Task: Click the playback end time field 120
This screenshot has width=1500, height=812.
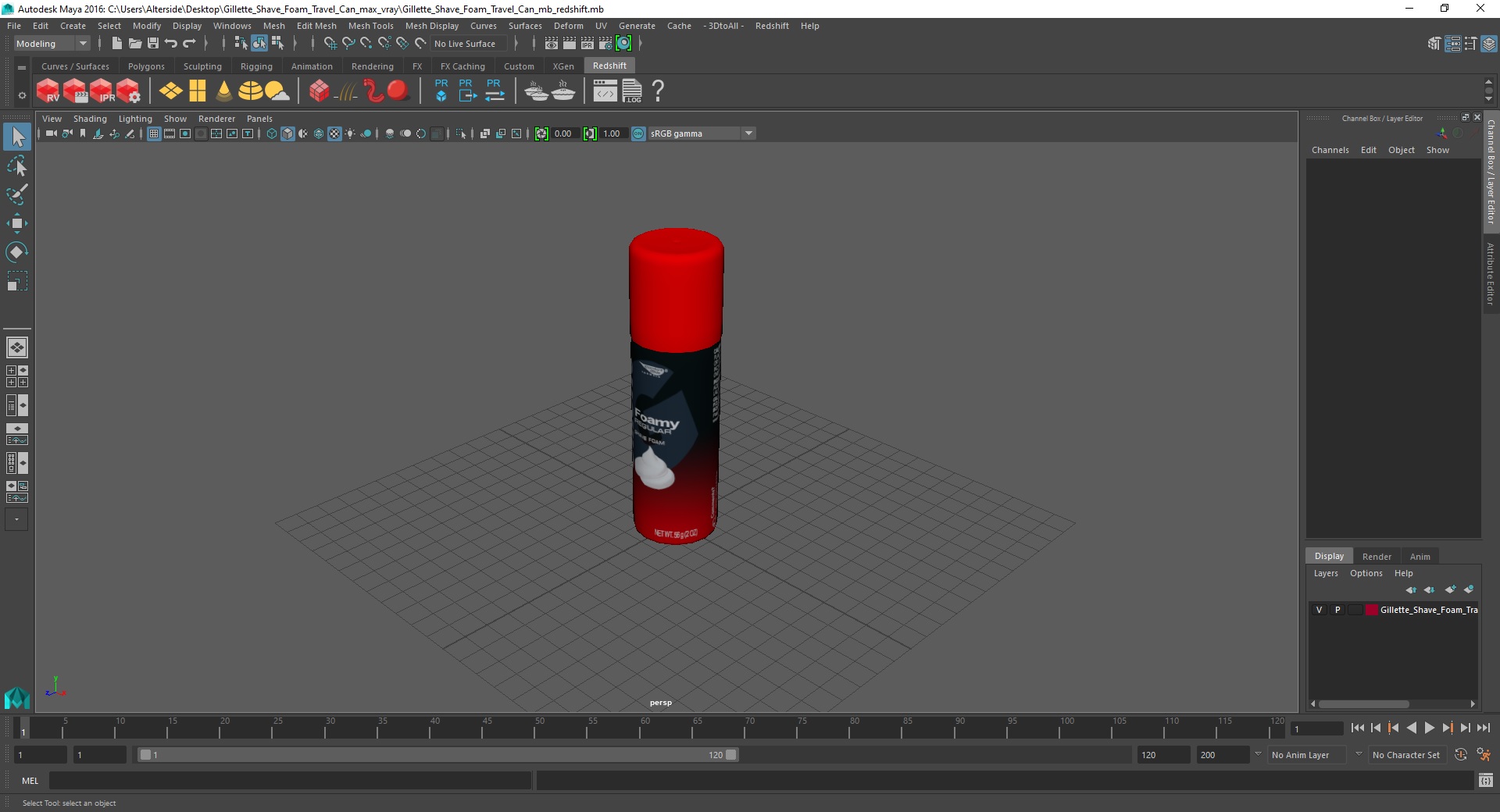Action: pos(1162,755)
